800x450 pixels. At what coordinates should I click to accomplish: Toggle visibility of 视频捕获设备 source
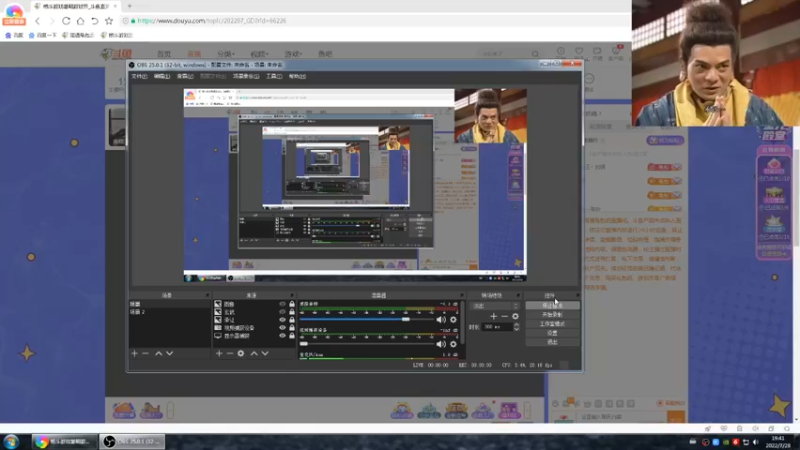[x=282, y=328]
